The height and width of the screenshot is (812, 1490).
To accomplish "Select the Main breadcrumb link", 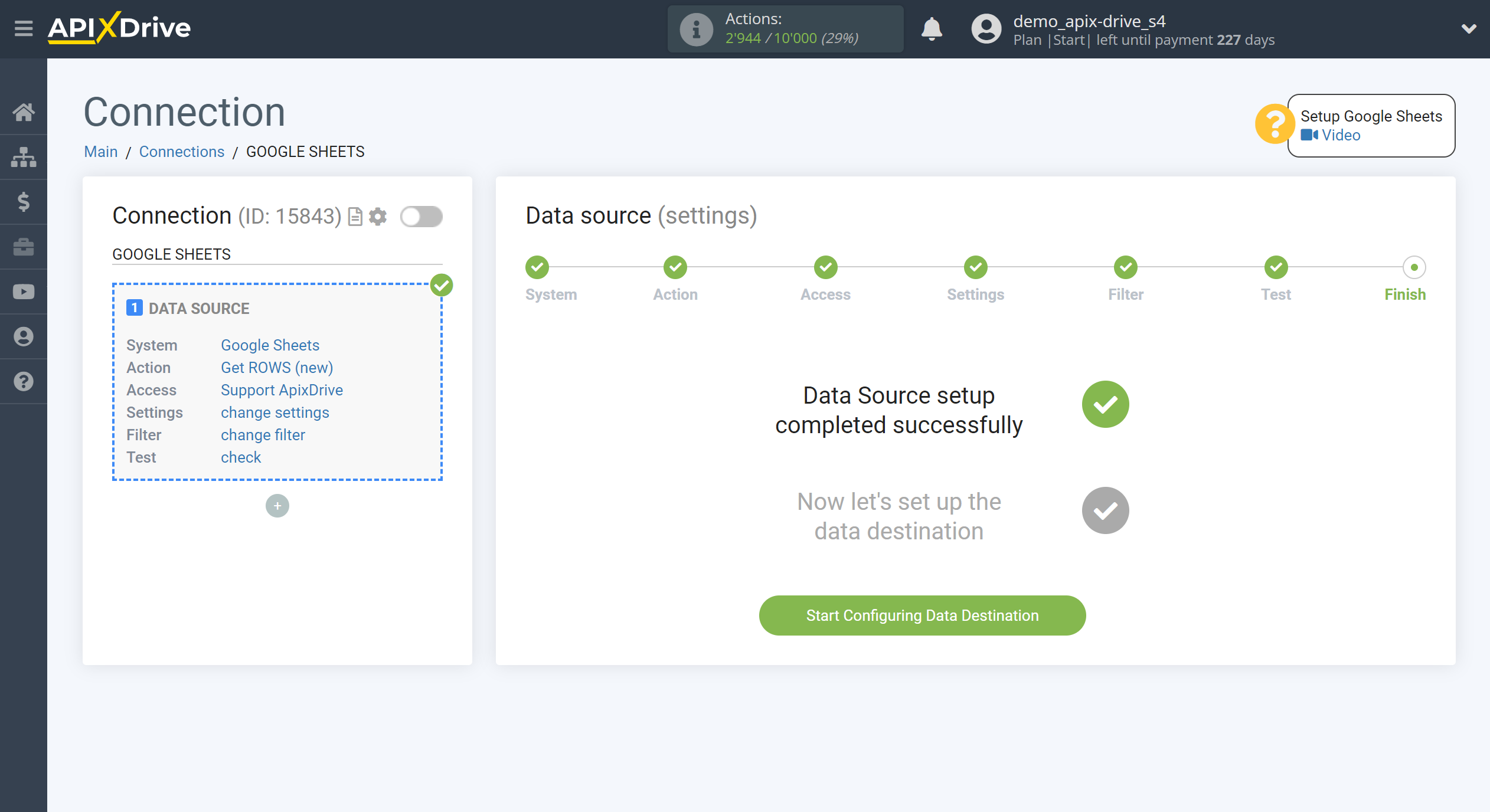I will click(100, 151).
